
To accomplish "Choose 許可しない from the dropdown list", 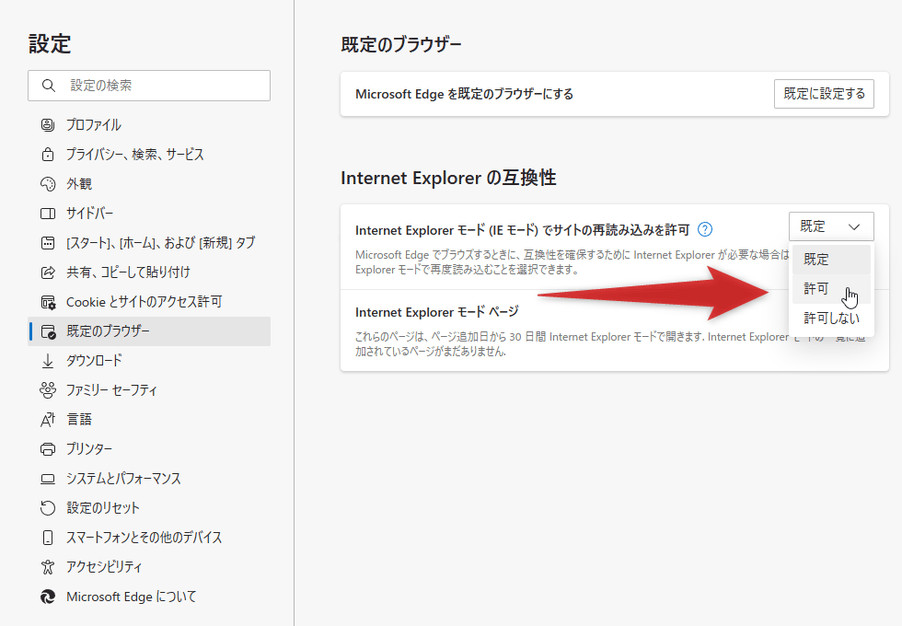I will coord(831,318).
